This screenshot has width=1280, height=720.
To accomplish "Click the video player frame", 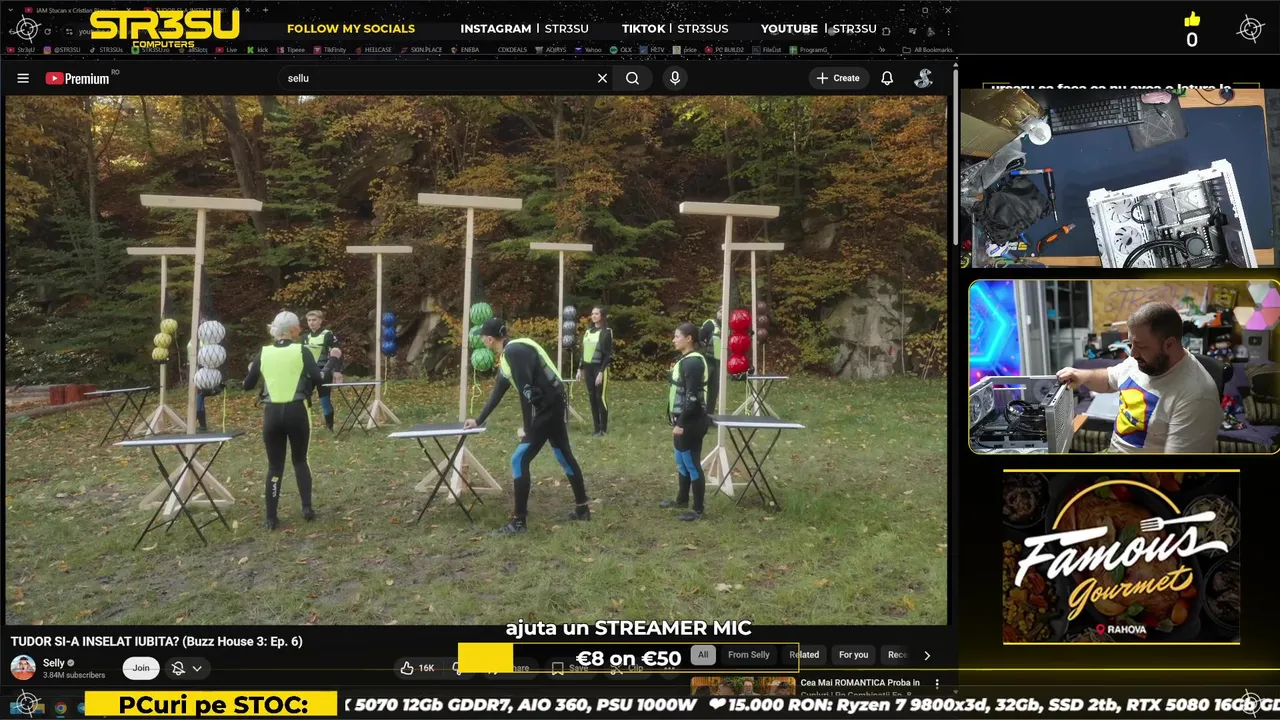I will point(476,360).
